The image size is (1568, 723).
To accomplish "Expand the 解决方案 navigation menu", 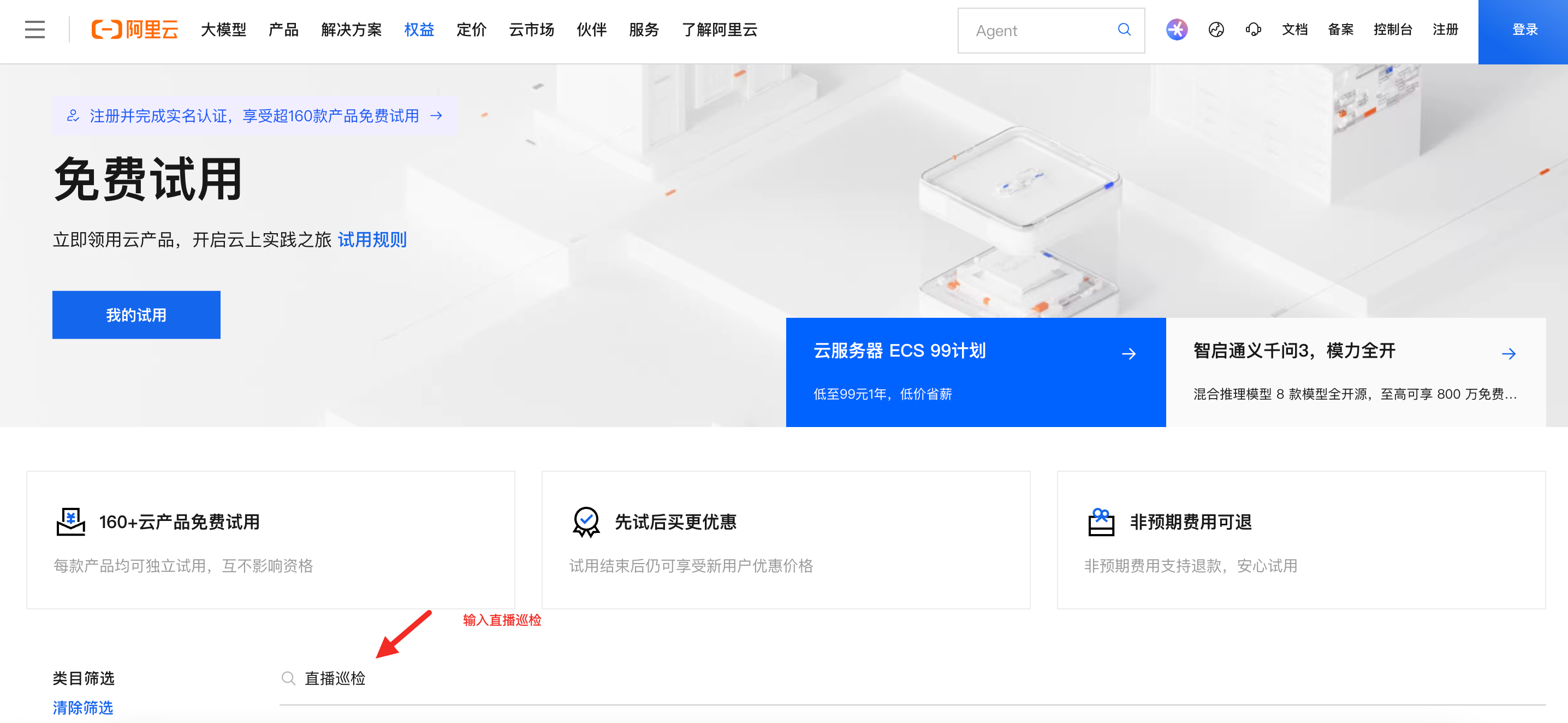I will pos(351,29).
